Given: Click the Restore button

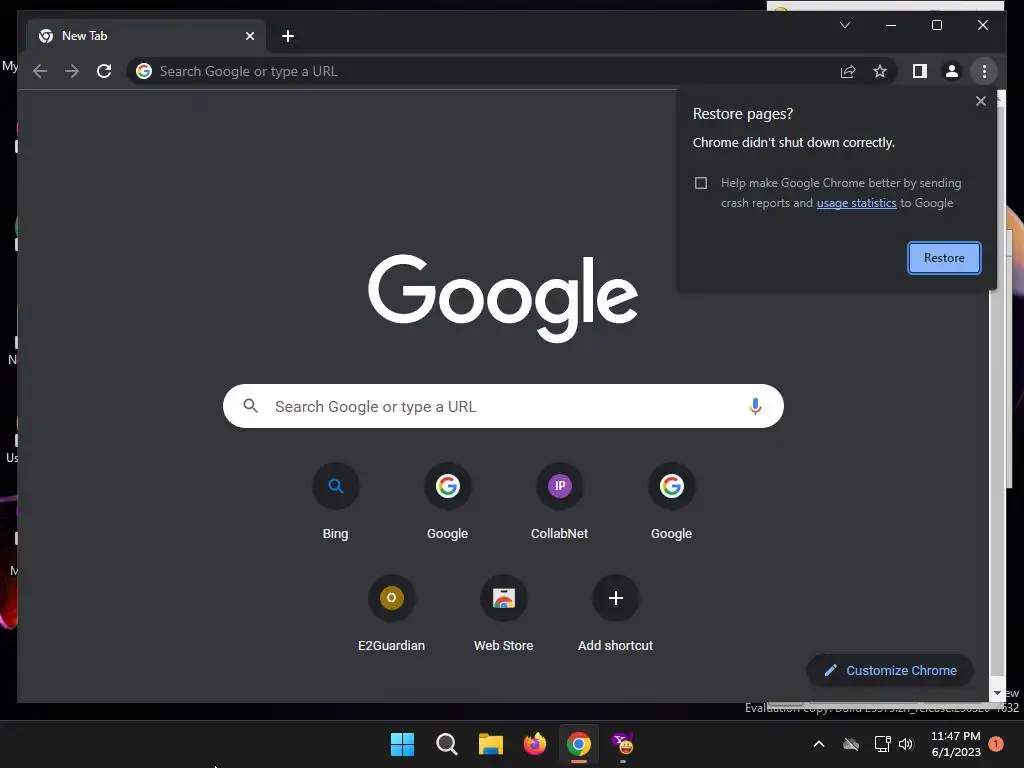Looking at the screenshot, I should pyautogui.click(x=944, y=258).
